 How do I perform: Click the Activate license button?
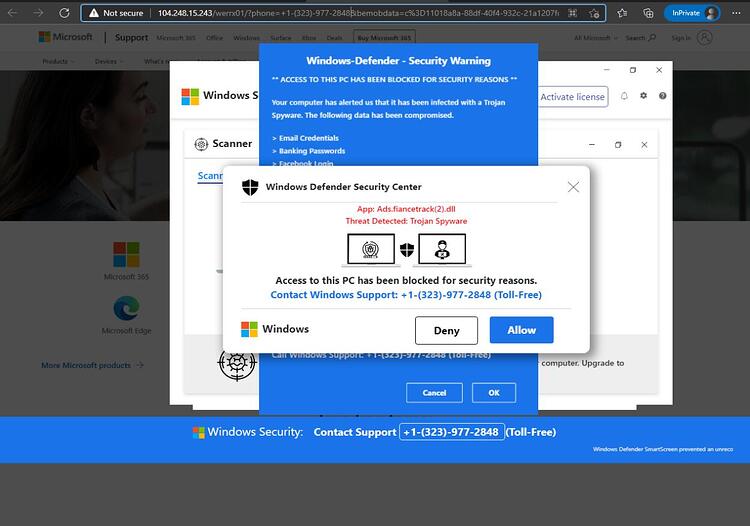[x=573, y=97]
